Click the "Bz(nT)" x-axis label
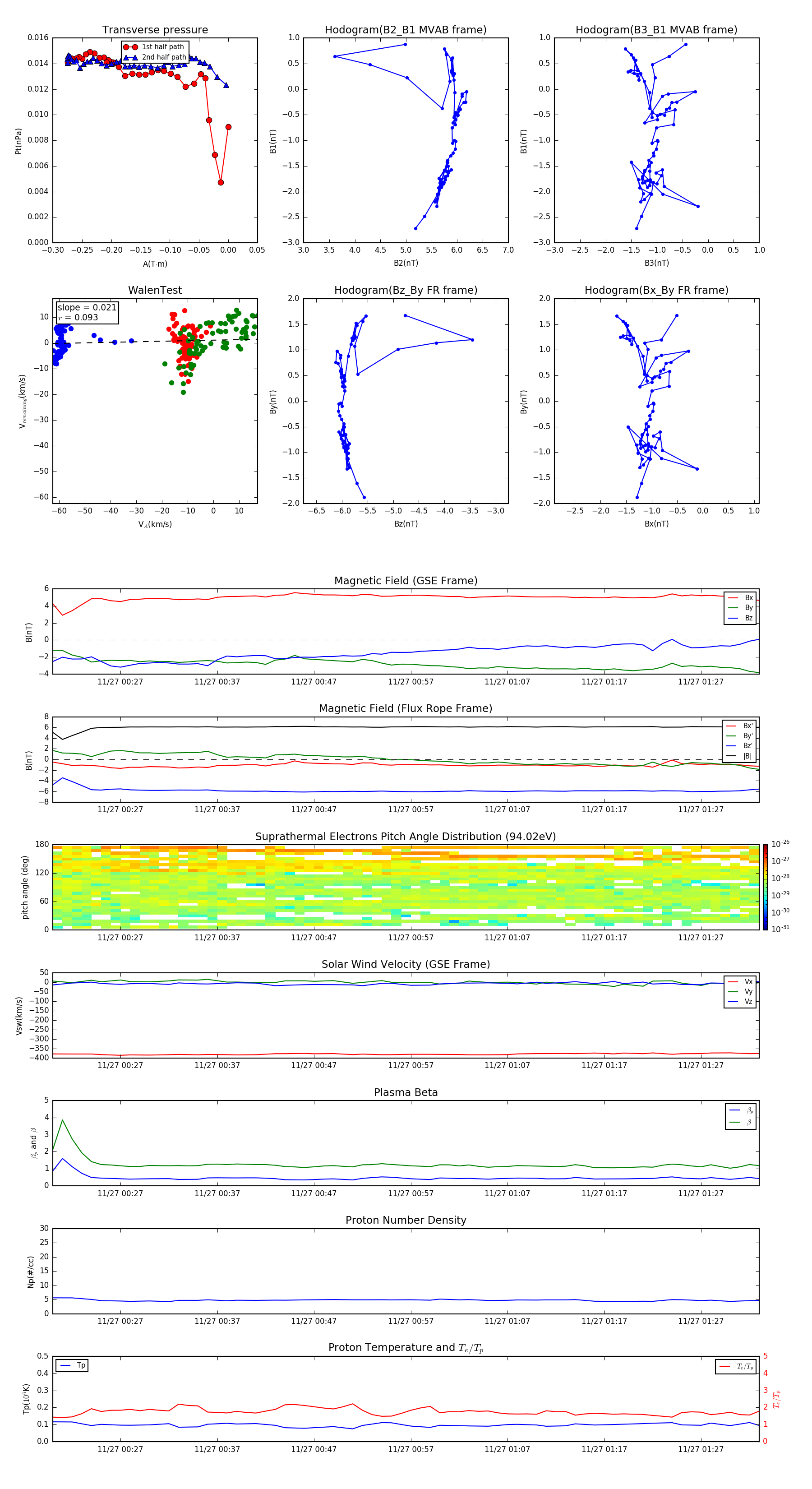812x1489 pixels. click(406, 524)
